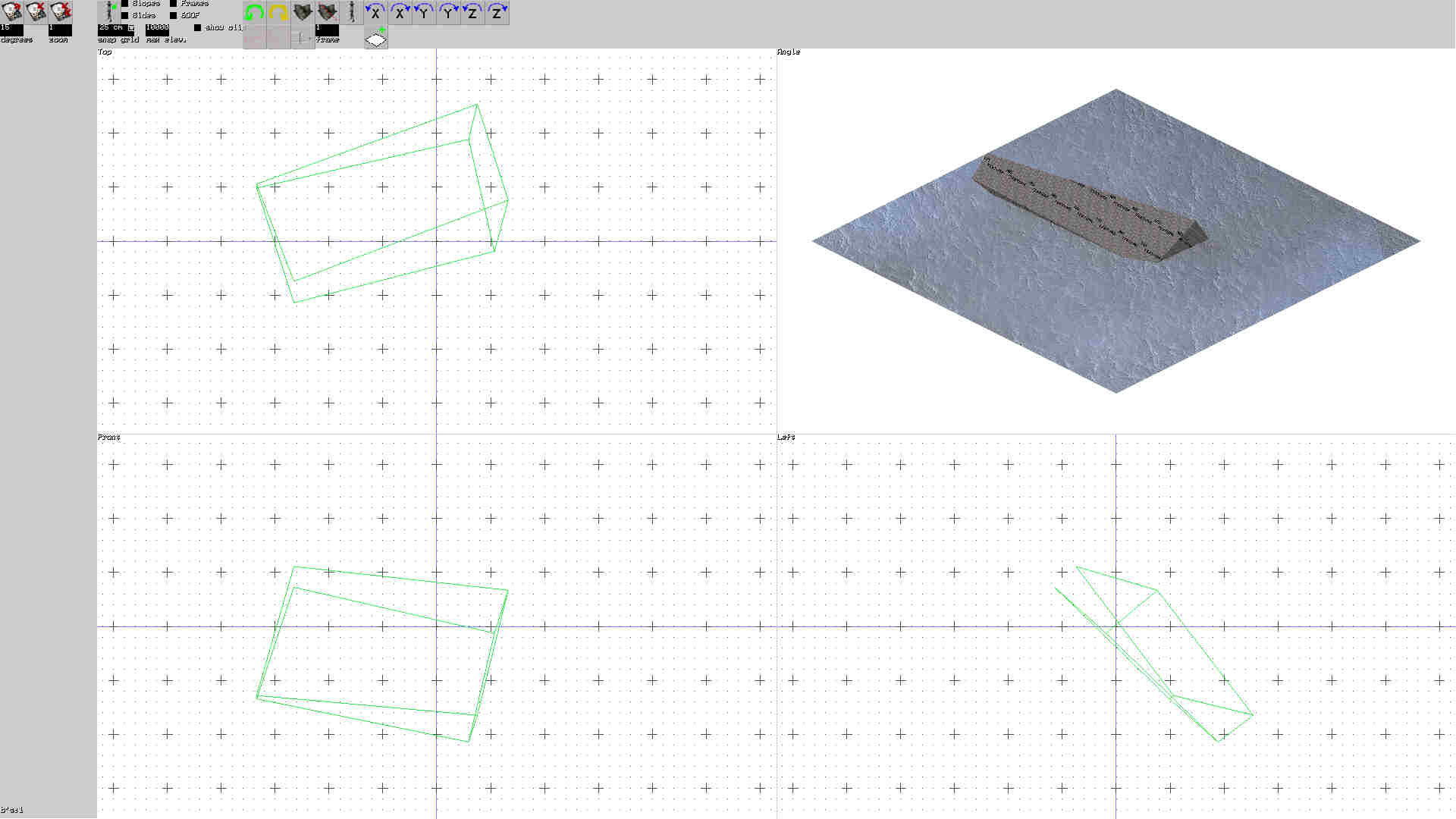
Task: Rotate the object around the Z axis
Action: pos(472,12)
